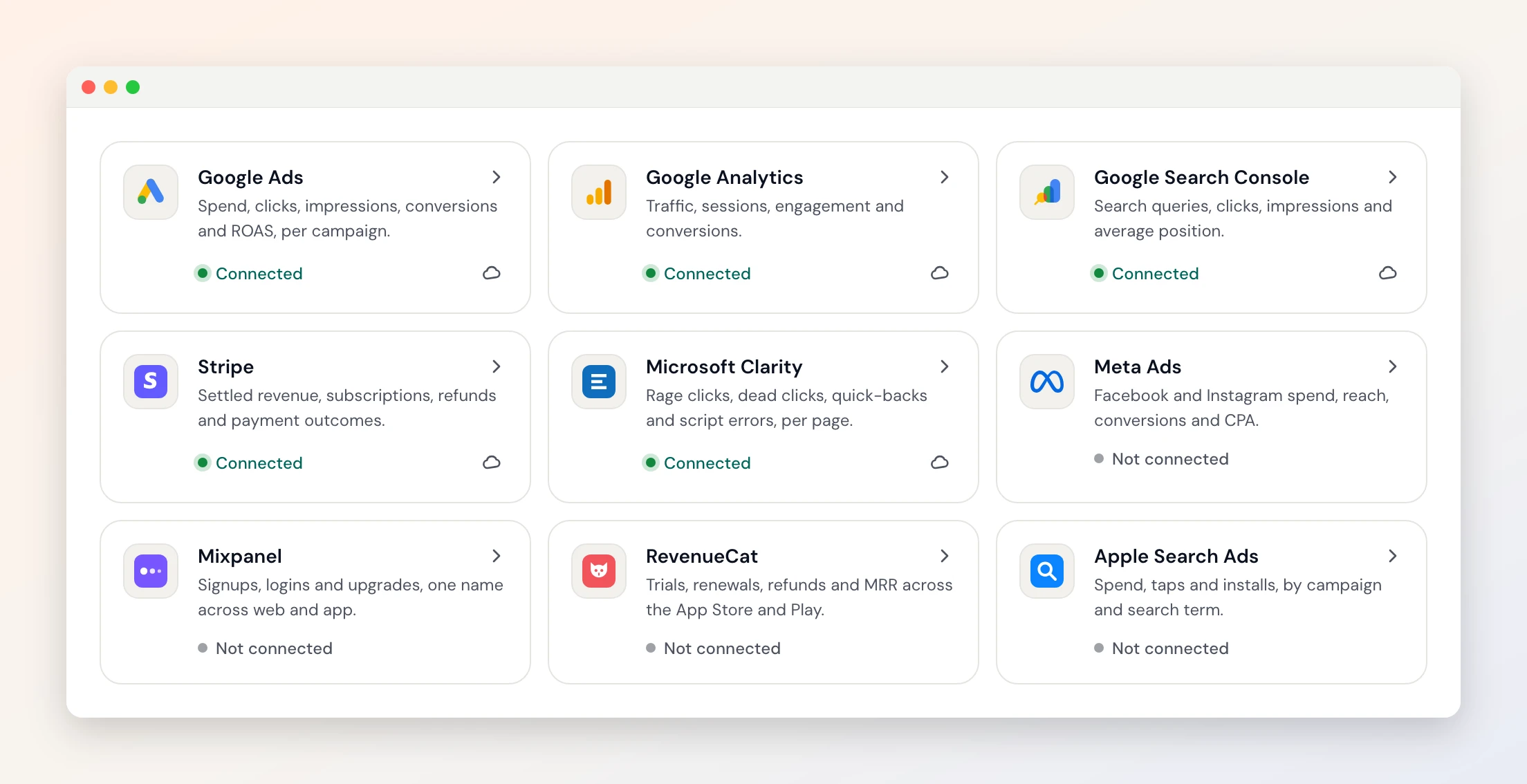The height and width of the screenshot is (784, 1527).
Task: Close the window with red button
Action: click(89, 87)
